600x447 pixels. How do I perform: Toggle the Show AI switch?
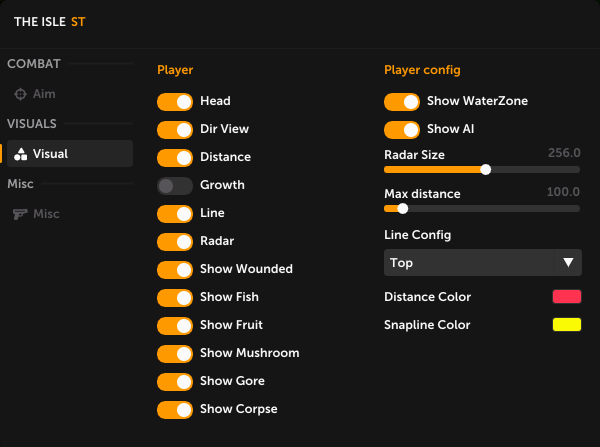tap(401, 129)
